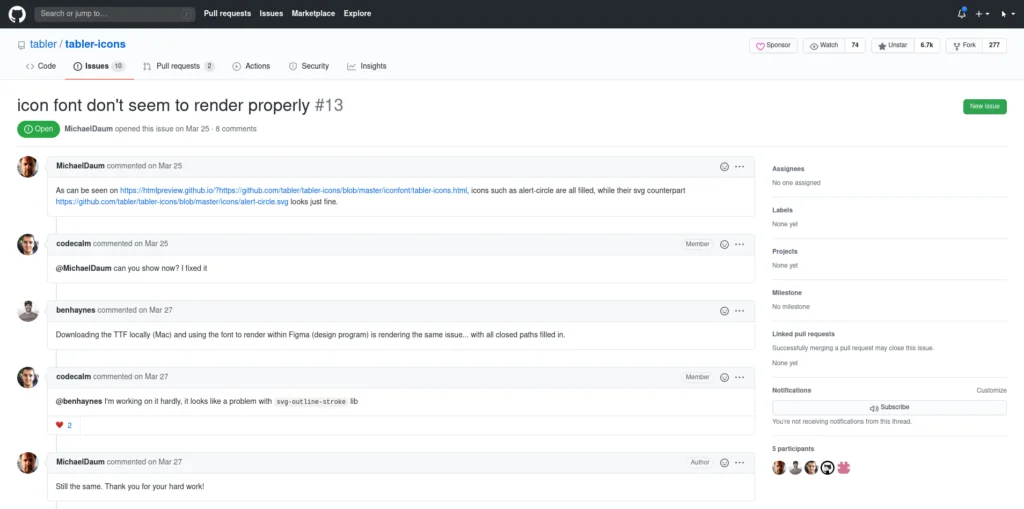View the 74 watchers count
The width and height of the screenshot is (1024, 509).
(855, 46)
